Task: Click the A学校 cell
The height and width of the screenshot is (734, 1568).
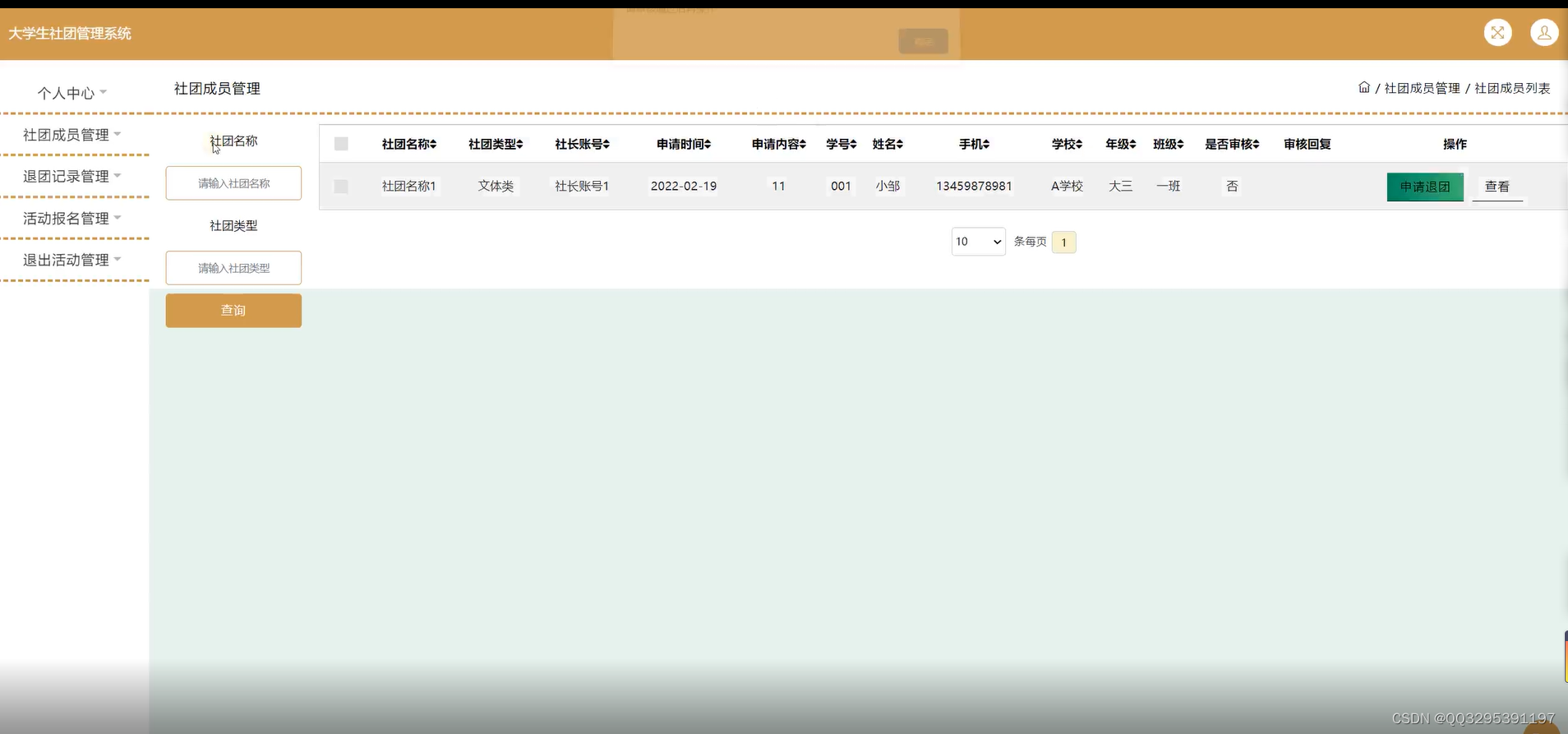Action: click(x=1067, y=187)
